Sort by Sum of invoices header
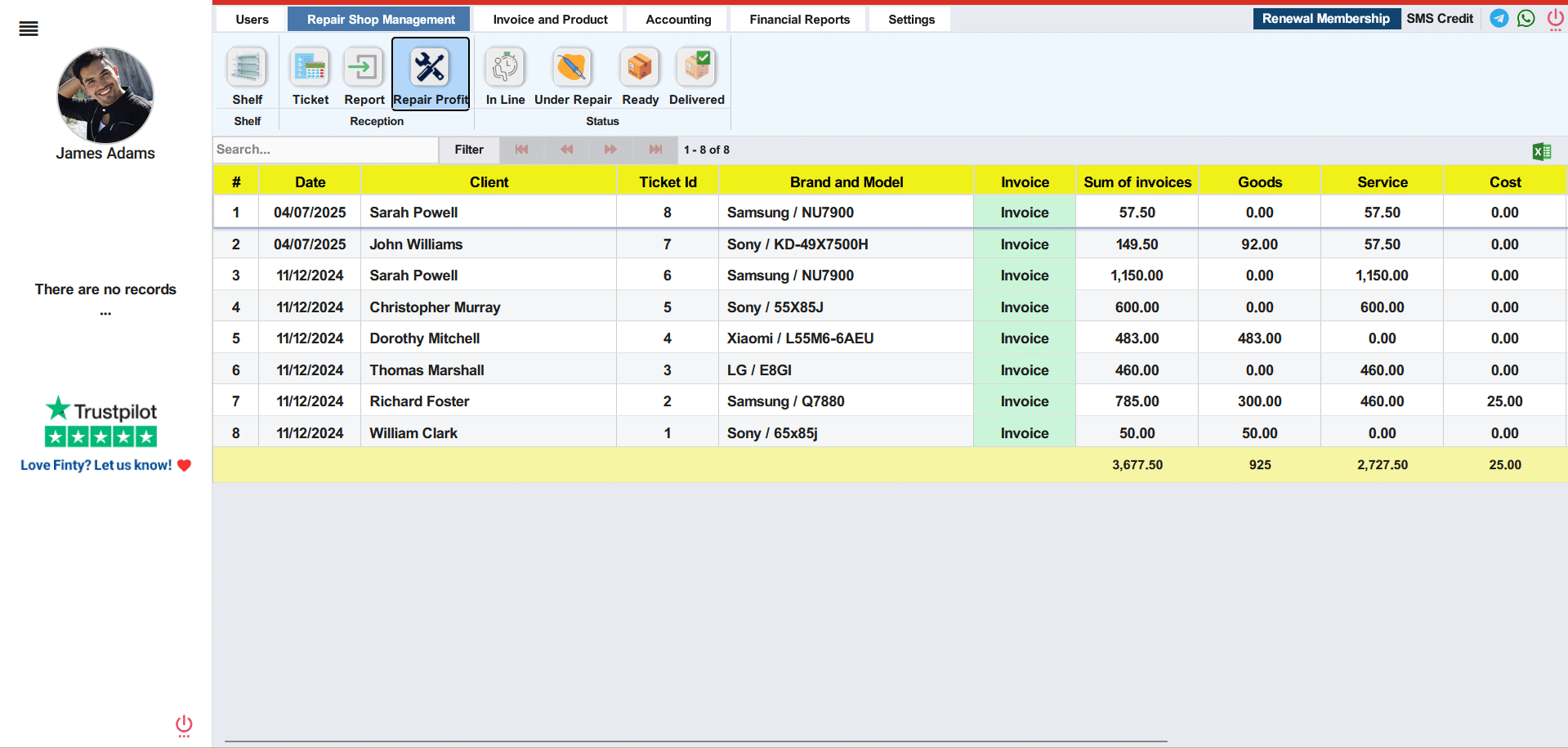This screenshot has height=748, width=1568. click(x=1137, y=182)
